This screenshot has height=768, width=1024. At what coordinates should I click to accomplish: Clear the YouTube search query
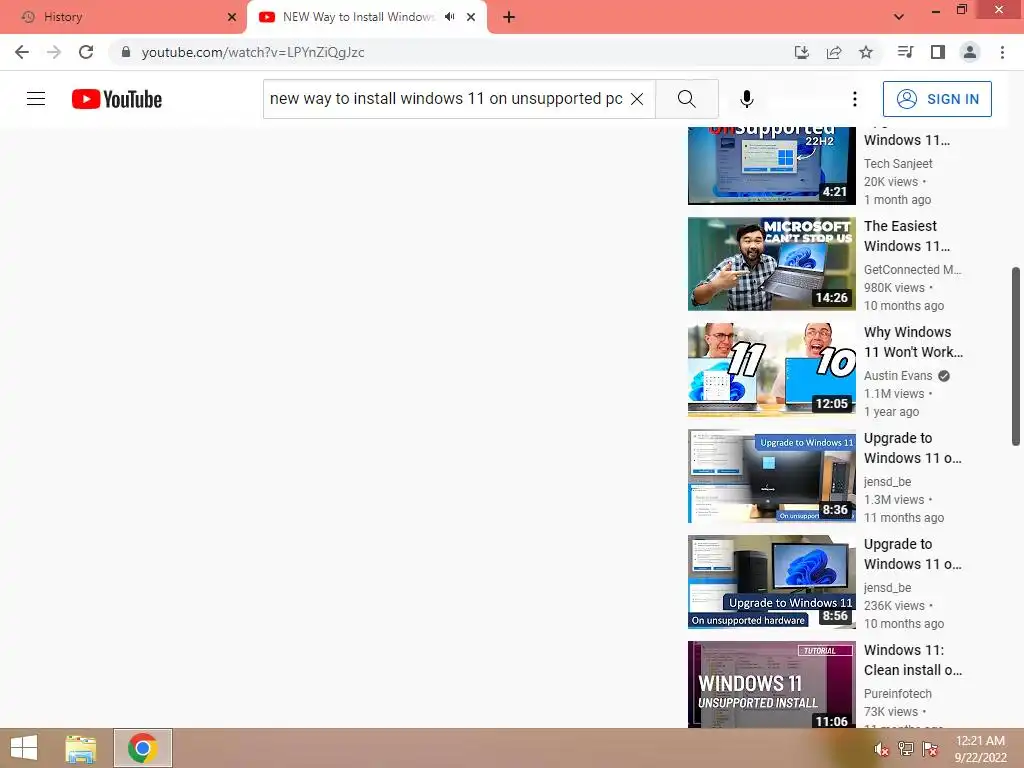point(637,99)
